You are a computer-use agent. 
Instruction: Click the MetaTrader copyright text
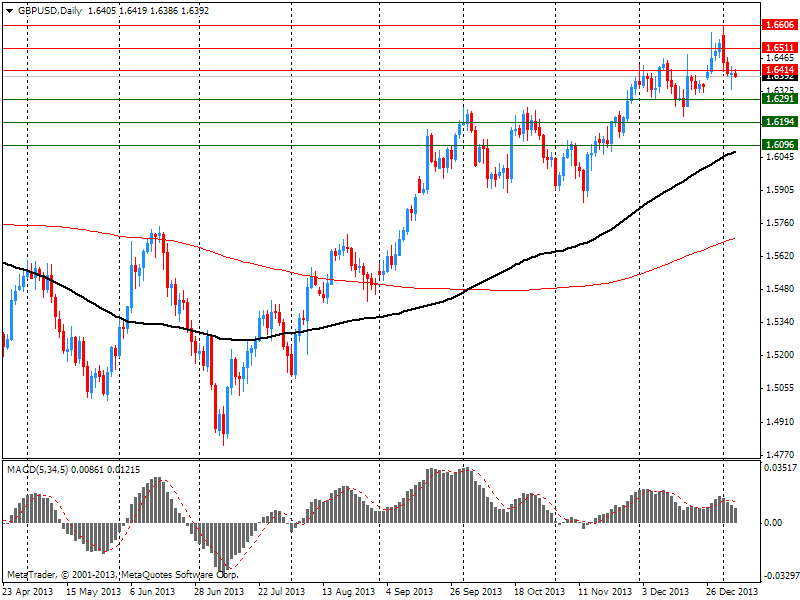(122, 575)
